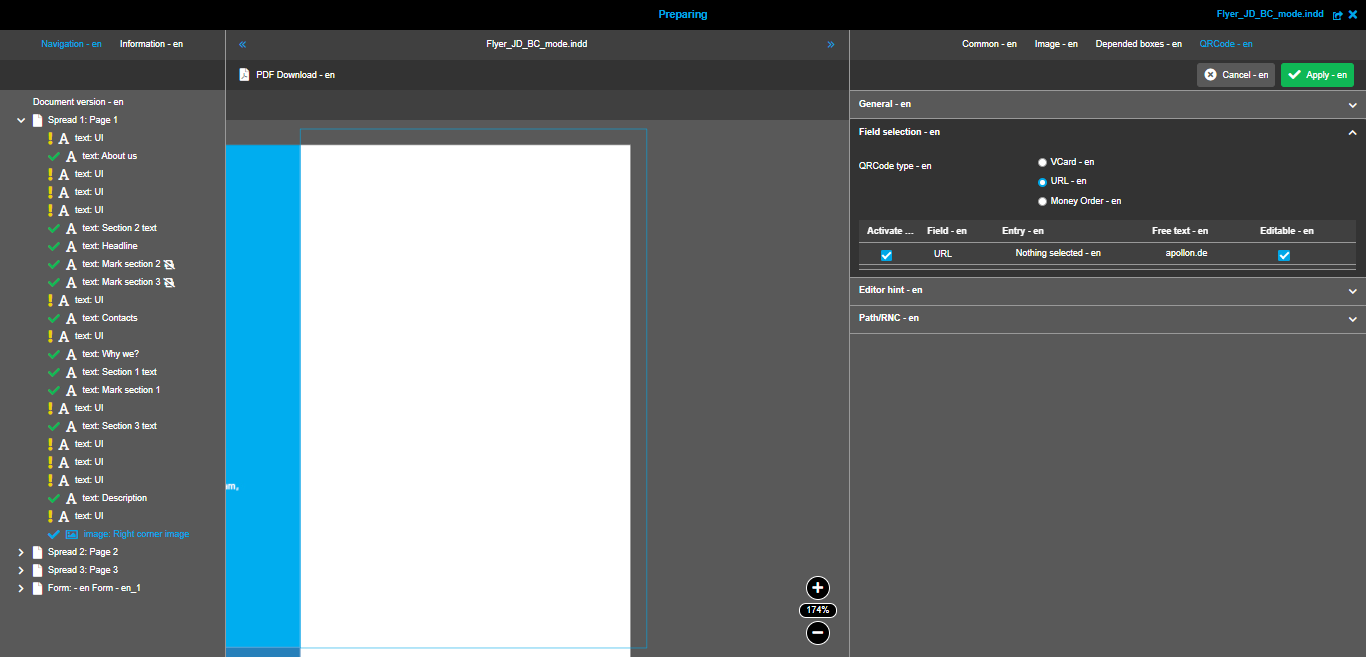Click the green check beside 'text: Headline'
This screenshot has width=1366, height=657.
click(x=53, y=245)
